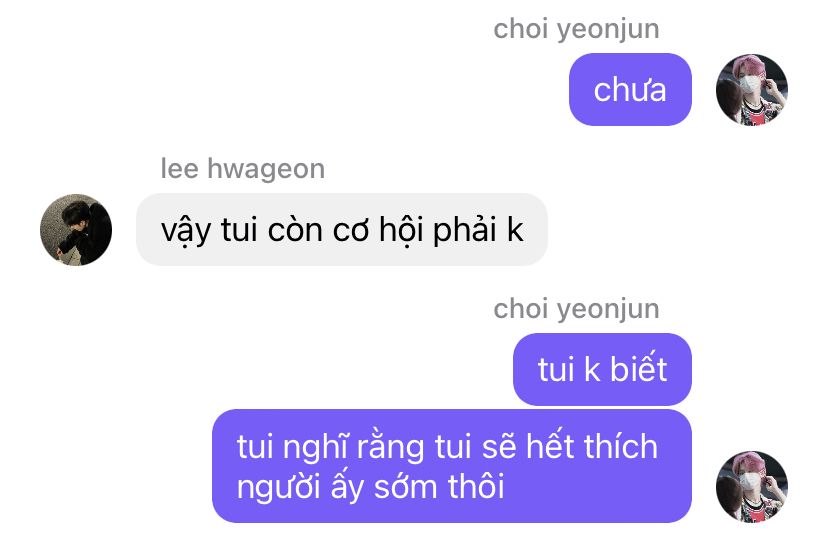Click the word 'biết' in the purple bubble
This screenshot has height=544, width=828.
638,368
